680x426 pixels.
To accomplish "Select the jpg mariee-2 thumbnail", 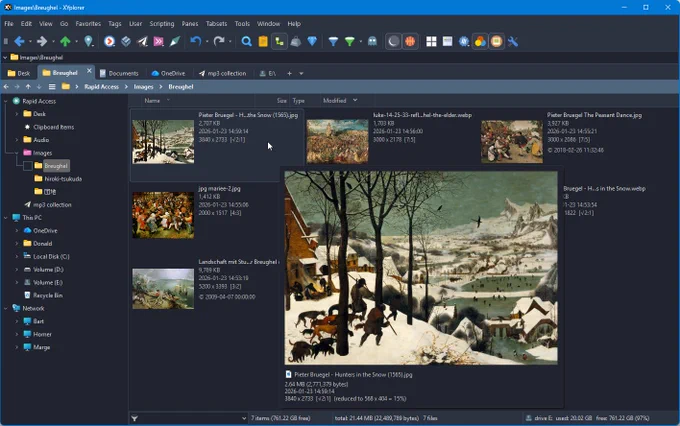I will point(163,215).
